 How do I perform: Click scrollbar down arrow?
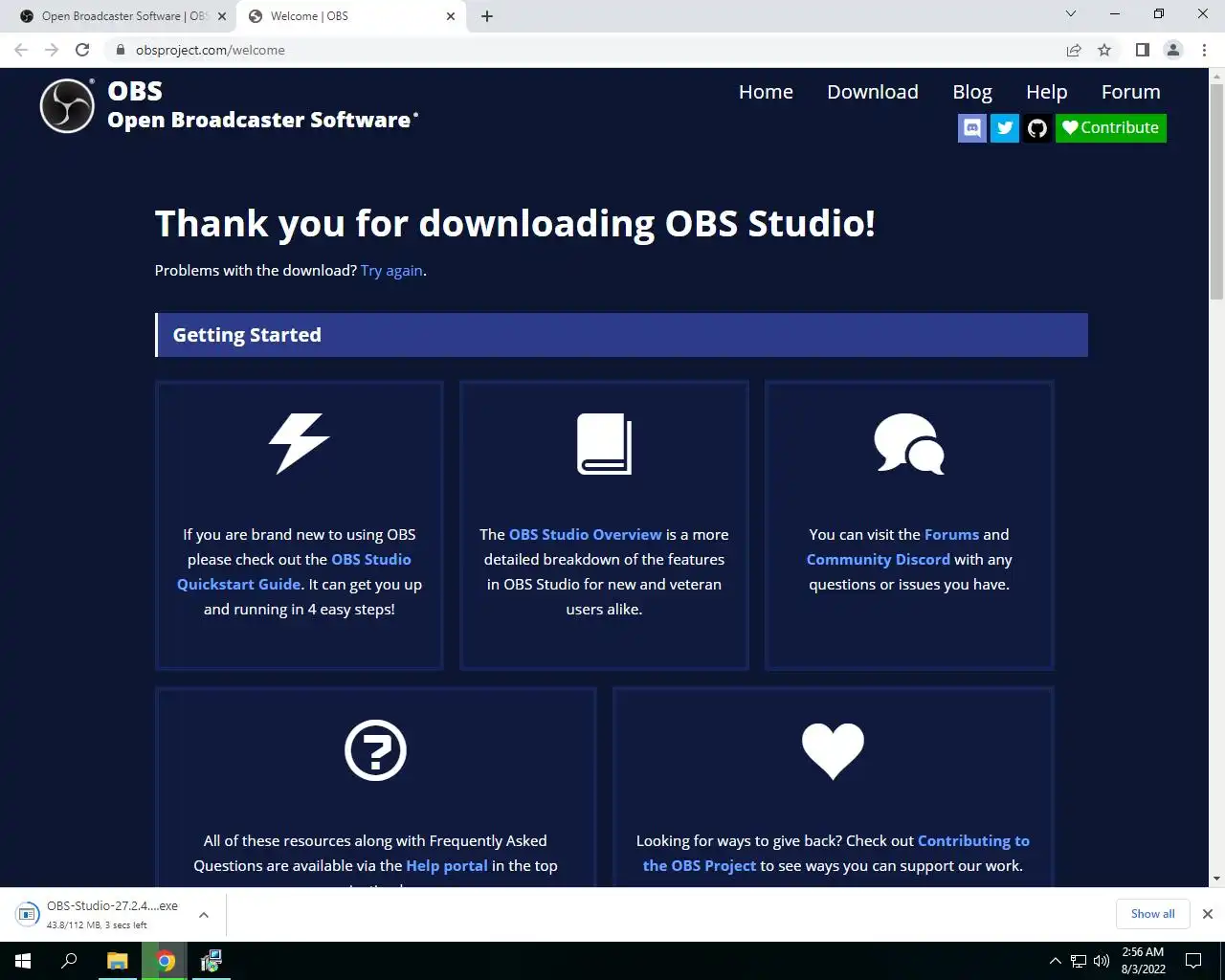point(1216,879)
